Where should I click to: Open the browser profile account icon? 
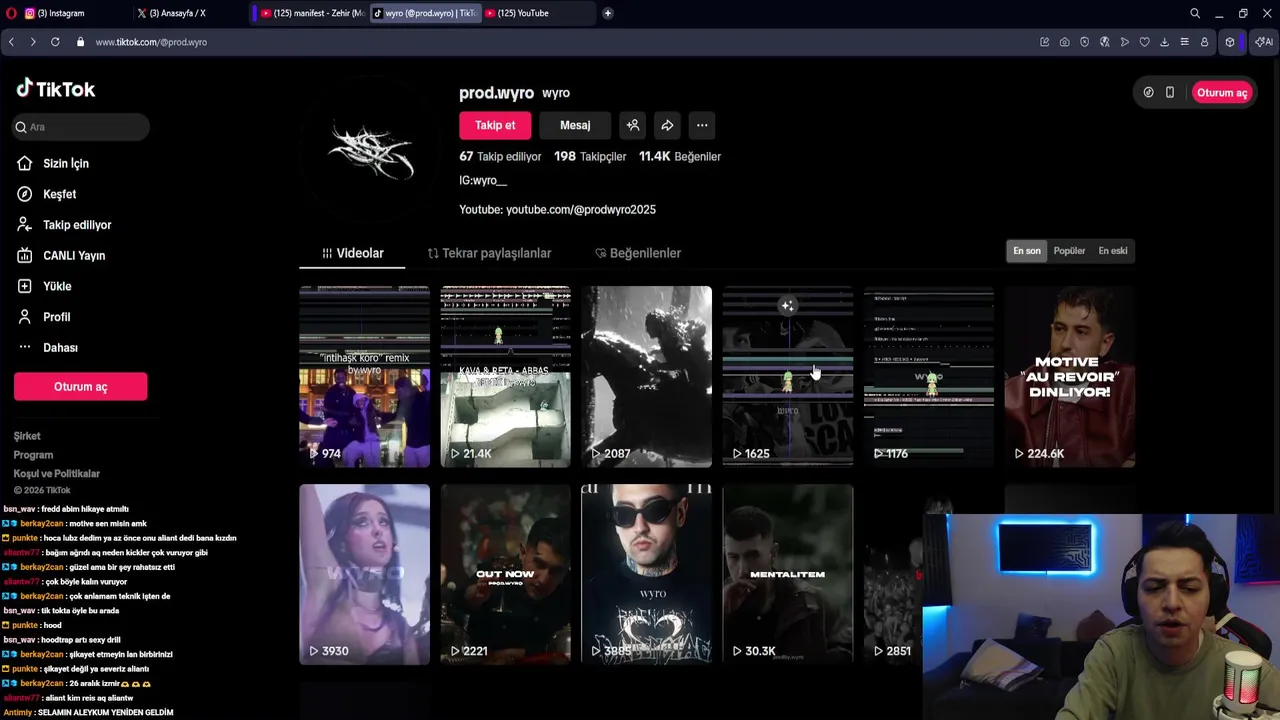[1205, 42]
